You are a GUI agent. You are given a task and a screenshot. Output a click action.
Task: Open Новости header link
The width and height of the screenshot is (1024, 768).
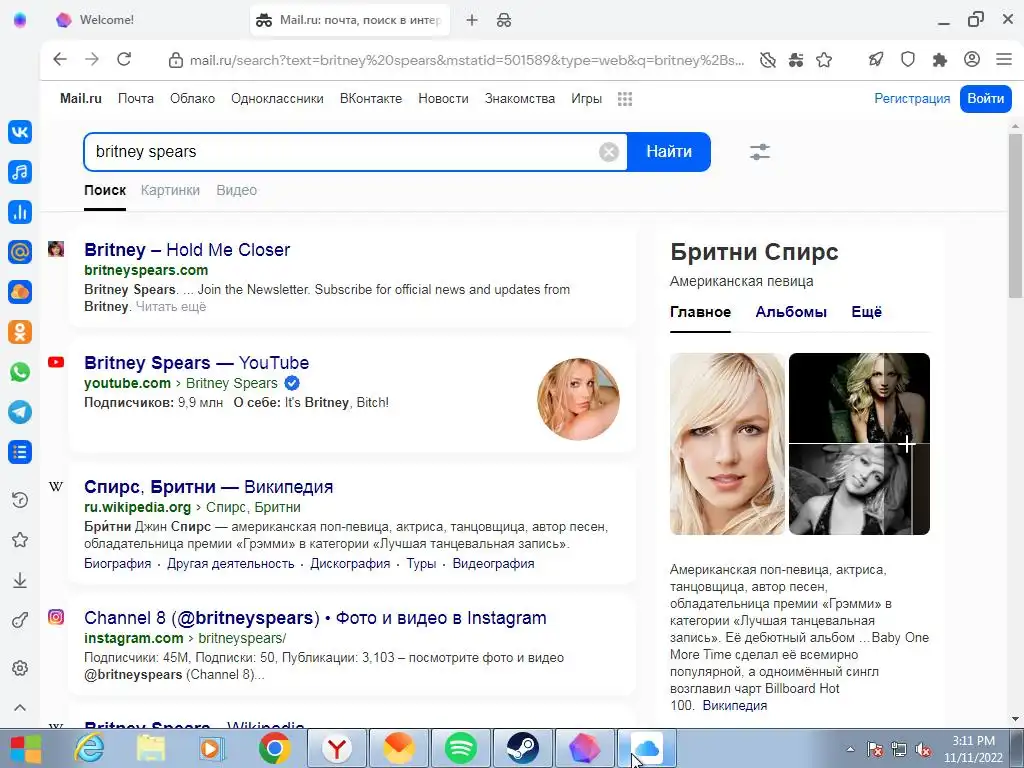443,99
